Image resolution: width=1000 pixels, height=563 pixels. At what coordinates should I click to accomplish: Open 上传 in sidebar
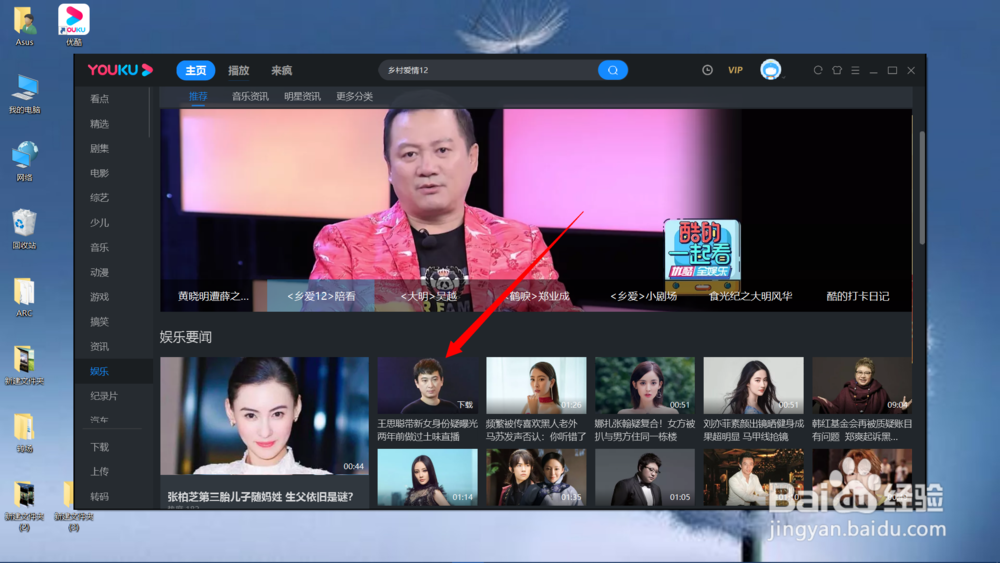(x=99, y=472)
